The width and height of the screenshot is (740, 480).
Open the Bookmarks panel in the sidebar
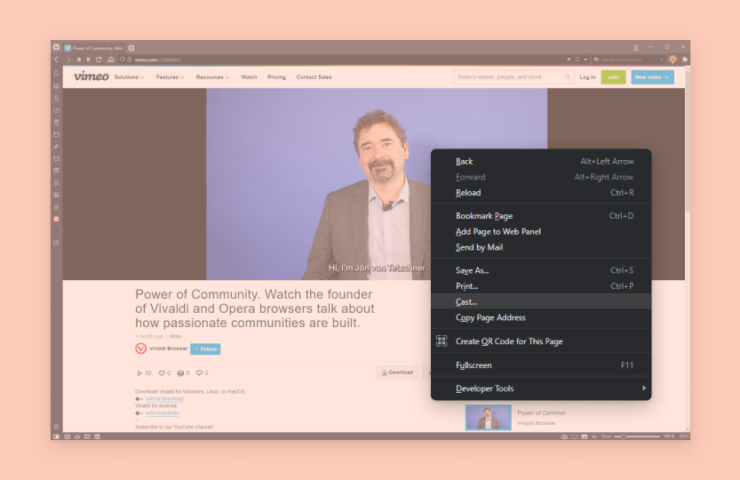pos(56,73)
